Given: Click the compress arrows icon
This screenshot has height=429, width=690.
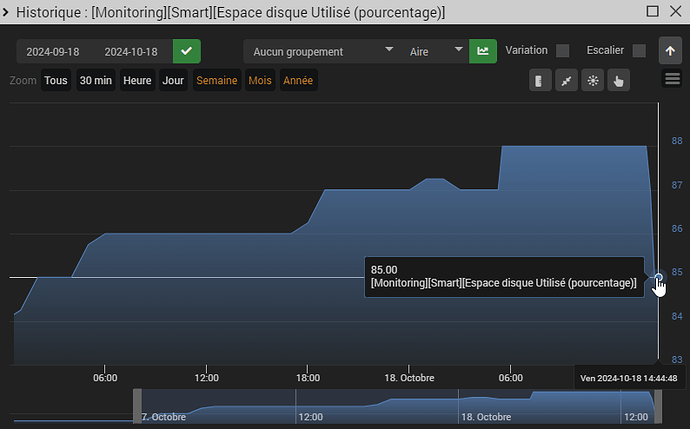Looking at the screenshot, I should point(567,81).
